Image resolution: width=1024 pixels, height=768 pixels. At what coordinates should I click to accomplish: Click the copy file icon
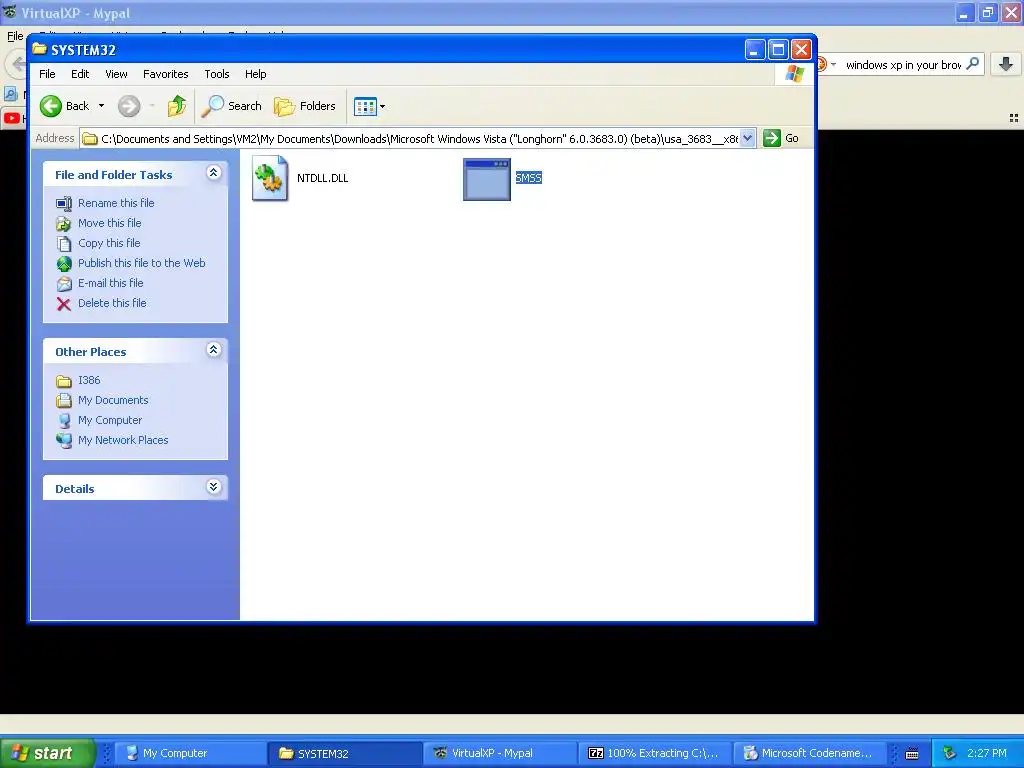[63, 244]
